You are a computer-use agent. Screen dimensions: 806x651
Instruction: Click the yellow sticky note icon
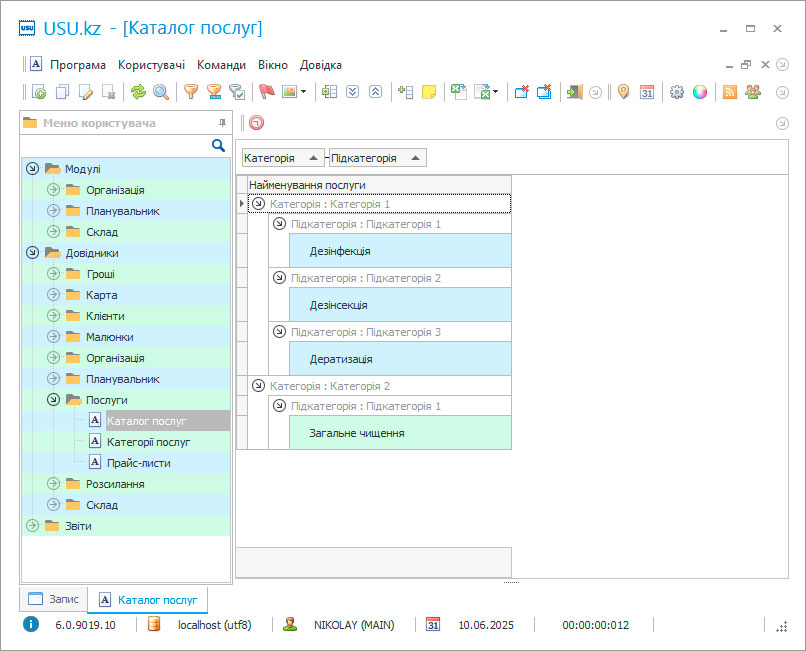[x=429, y=92]
